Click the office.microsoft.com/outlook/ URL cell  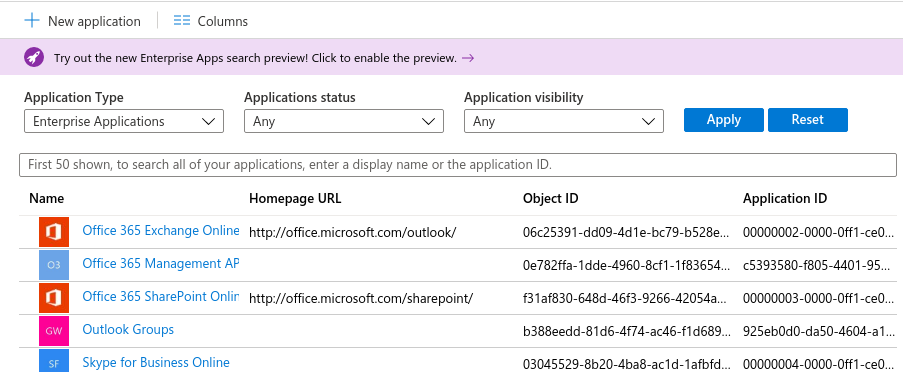point(352,232)
